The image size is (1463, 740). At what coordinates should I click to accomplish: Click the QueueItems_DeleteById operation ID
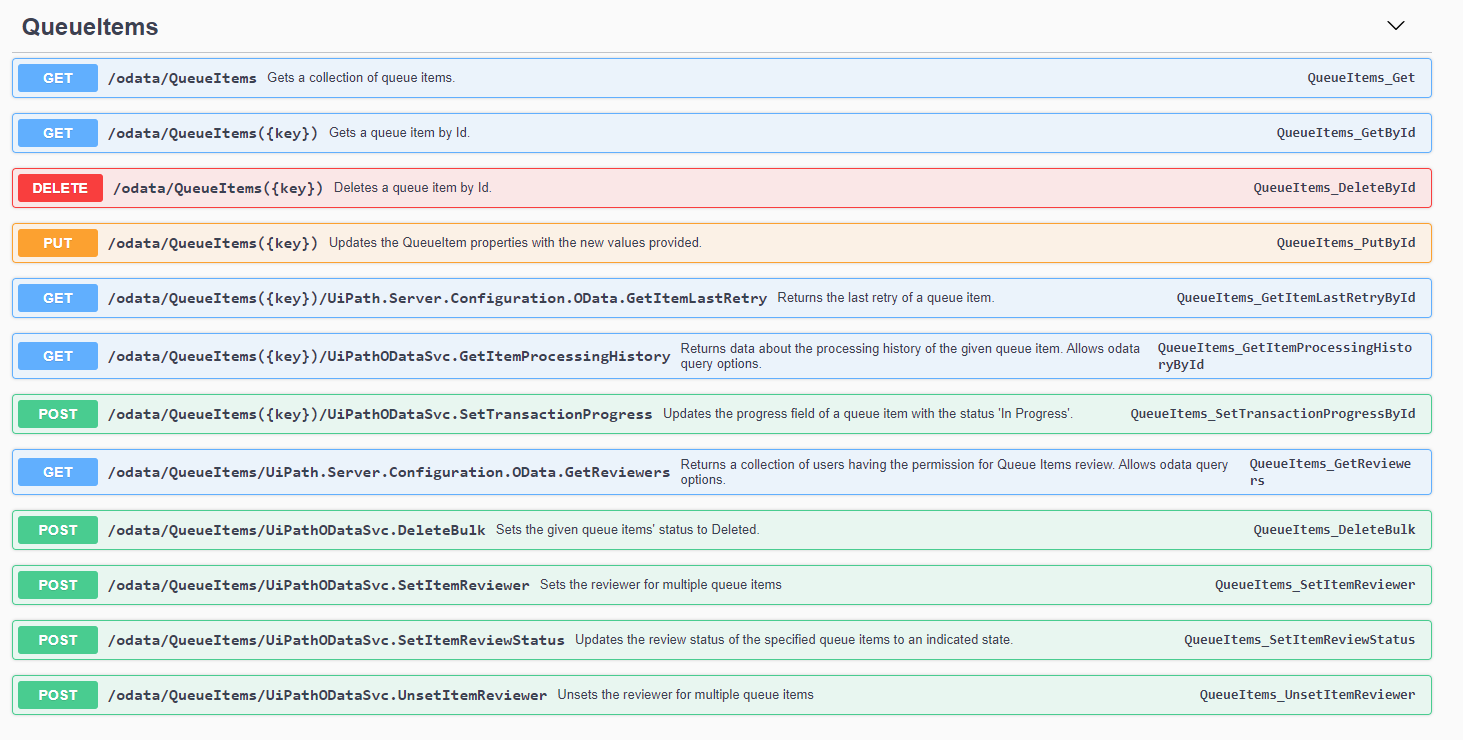click(1334, 188)
